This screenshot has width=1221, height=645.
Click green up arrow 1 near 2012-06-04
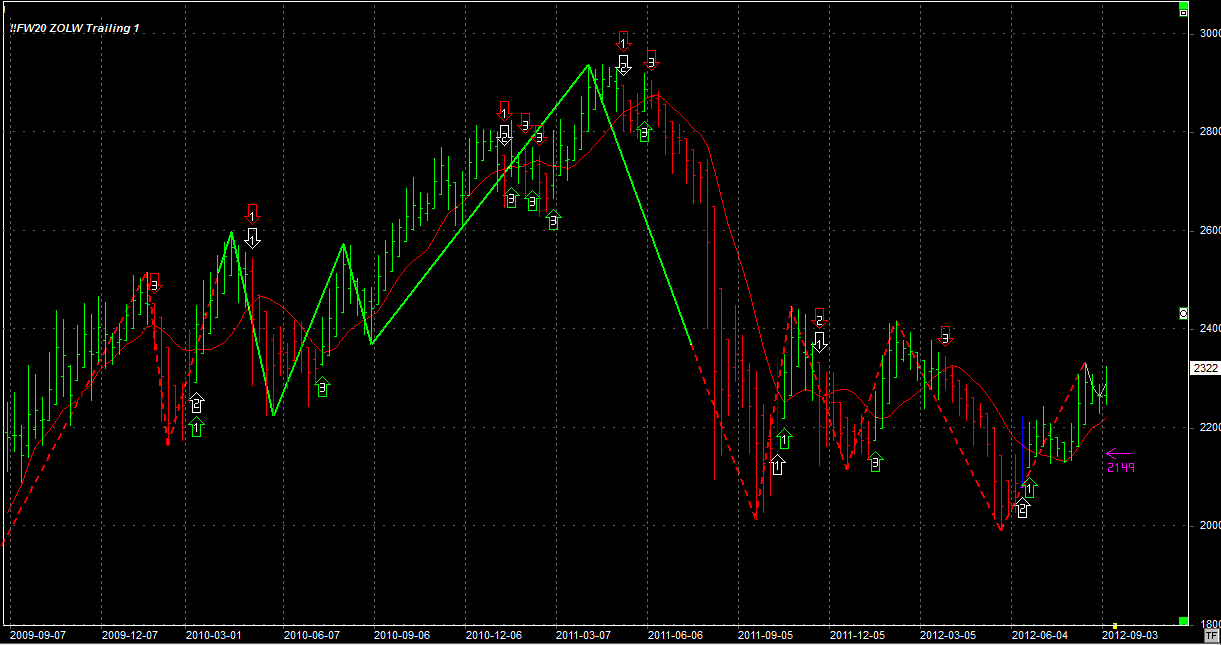pyautogui.click(x=1029, y=487)
